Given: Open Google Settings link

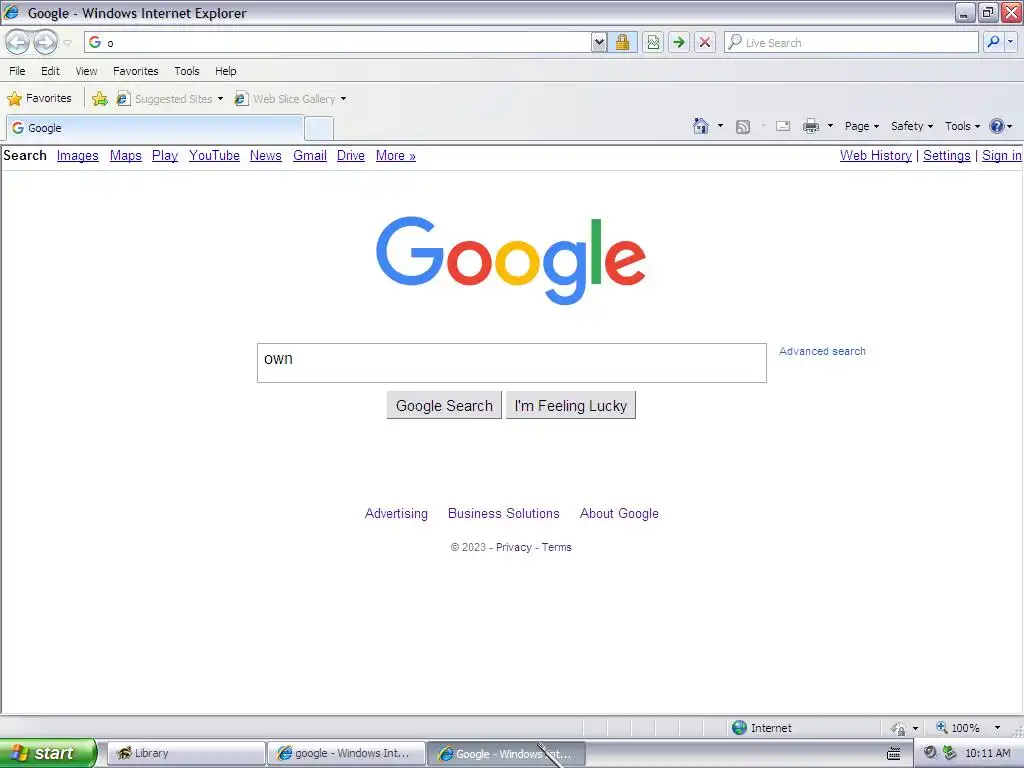Looking at the screenshot, I should coord(946,155).
